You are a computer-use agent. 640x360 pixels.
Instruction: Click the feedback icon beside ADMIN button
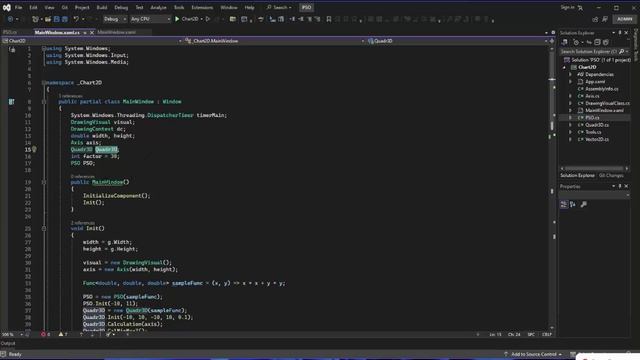click(605, 19)
